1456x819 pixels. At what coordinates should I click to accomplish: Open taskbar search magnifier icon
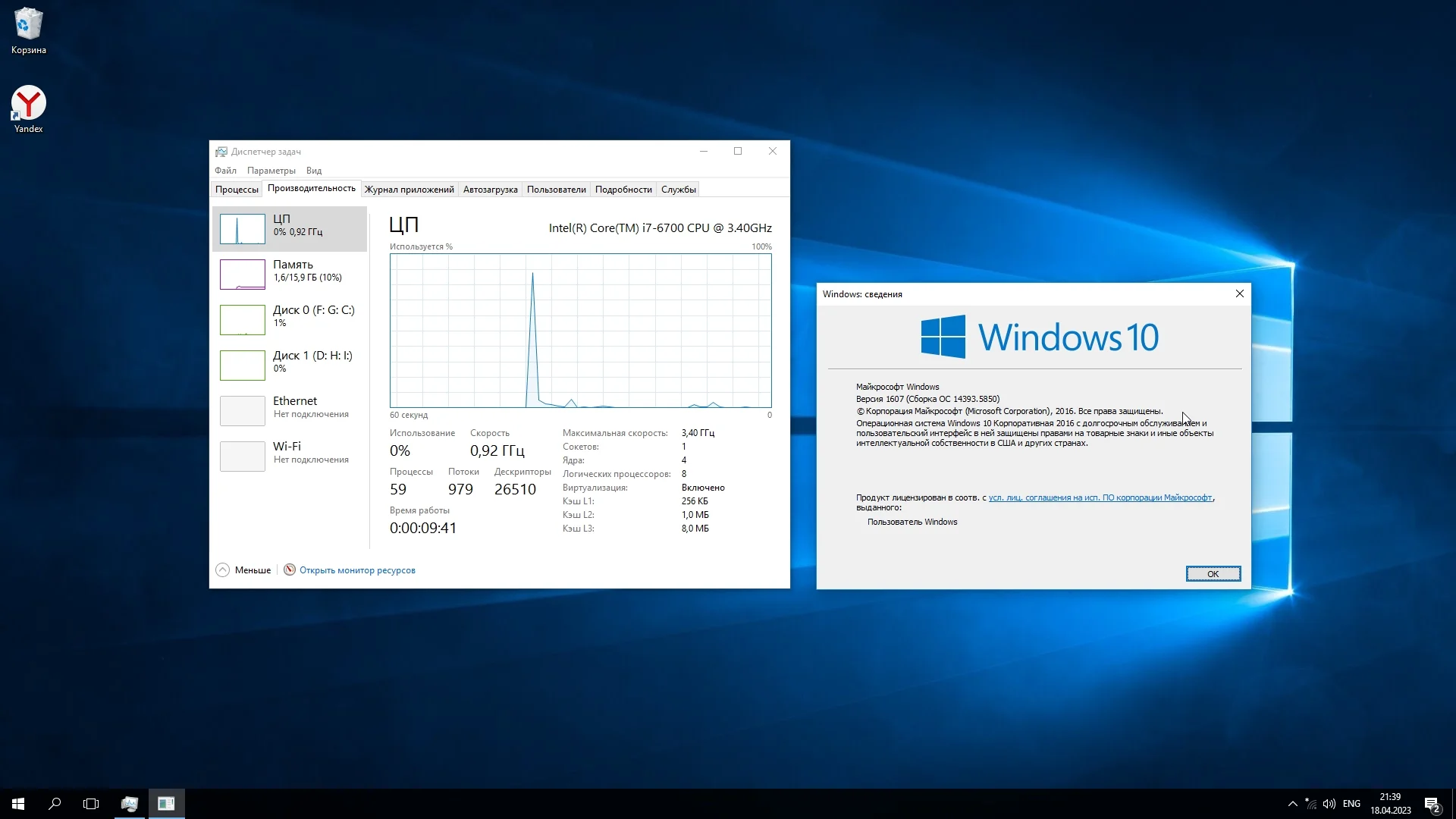click(55, 804)
